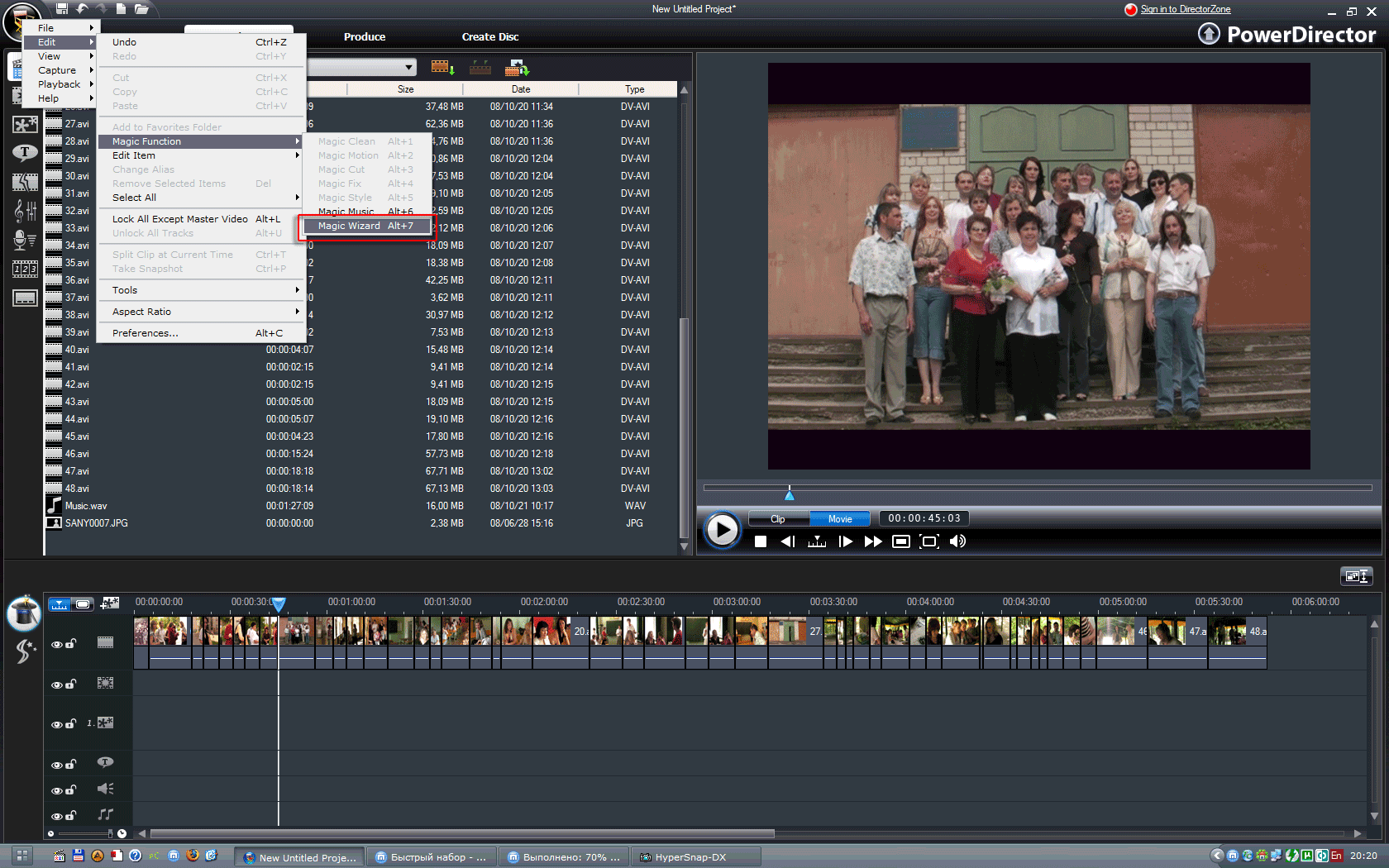1389x868 pixels.
Task: Open the Voice-Over Recording Room microphone icon
Action: coord(25,240)
